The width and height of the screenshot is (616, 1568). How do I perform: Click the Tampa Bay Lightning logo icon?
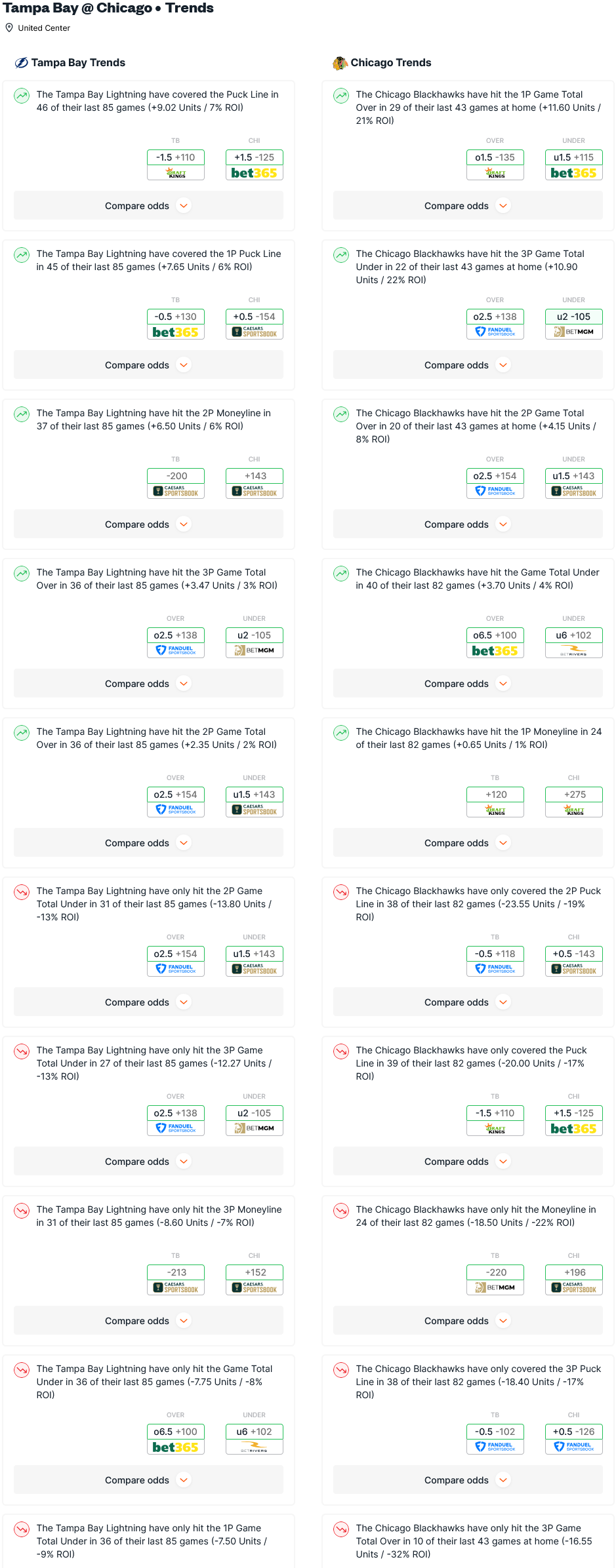[21, 63]
